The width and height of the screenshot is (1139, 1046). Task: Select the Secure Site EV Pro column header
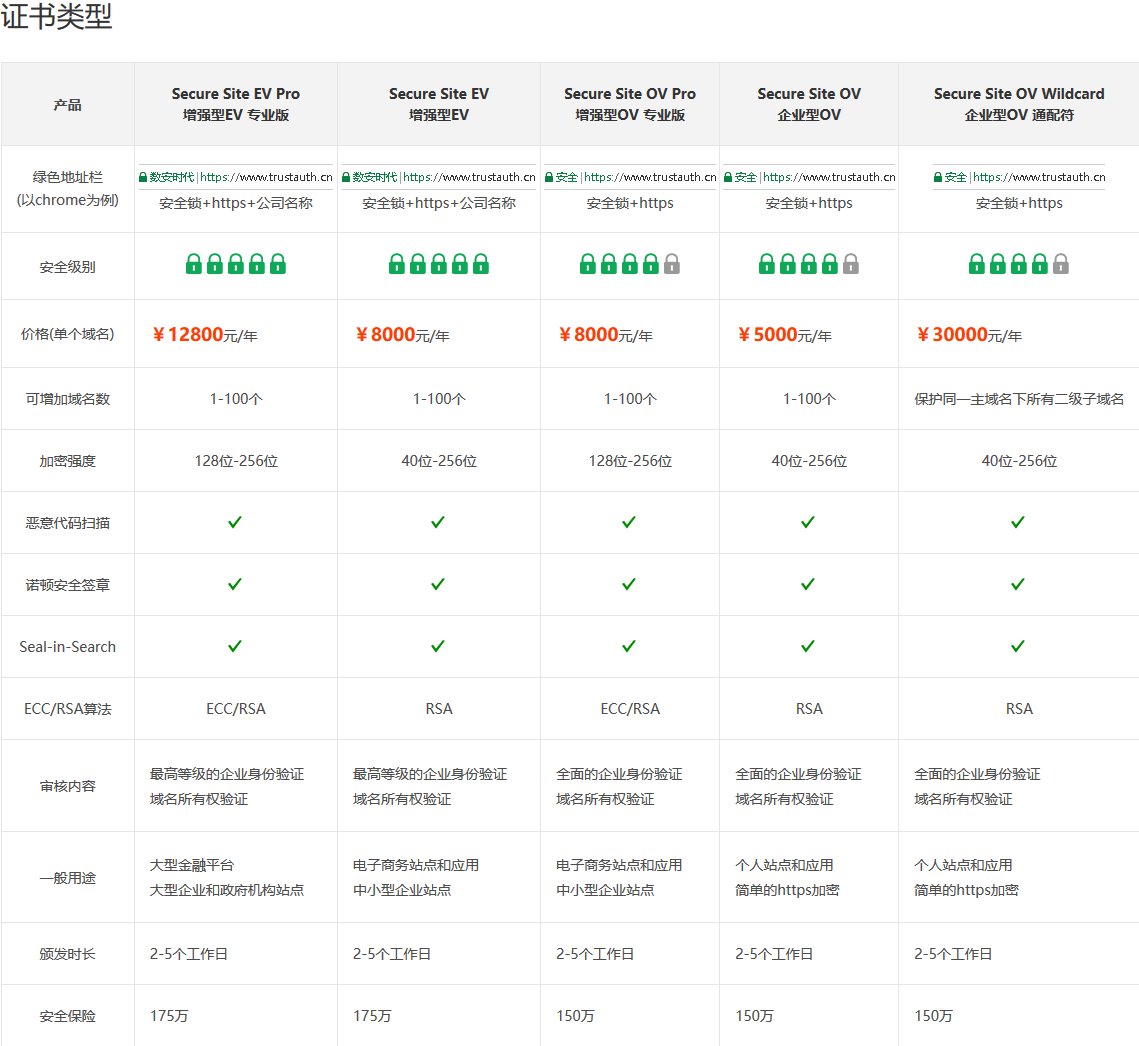tap(236, 104)
